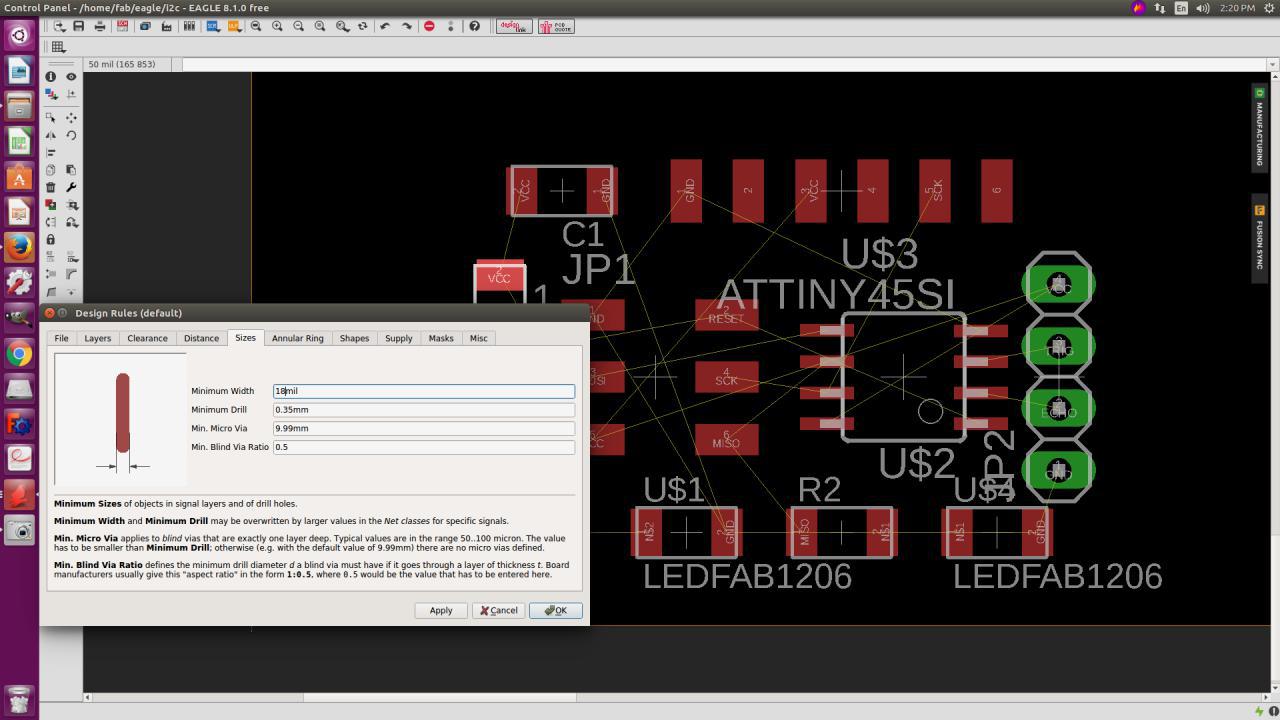The width and height of the screenshot is (1280, 720).
Task: Select the Show eye tool
Action: tap(71, 76)
